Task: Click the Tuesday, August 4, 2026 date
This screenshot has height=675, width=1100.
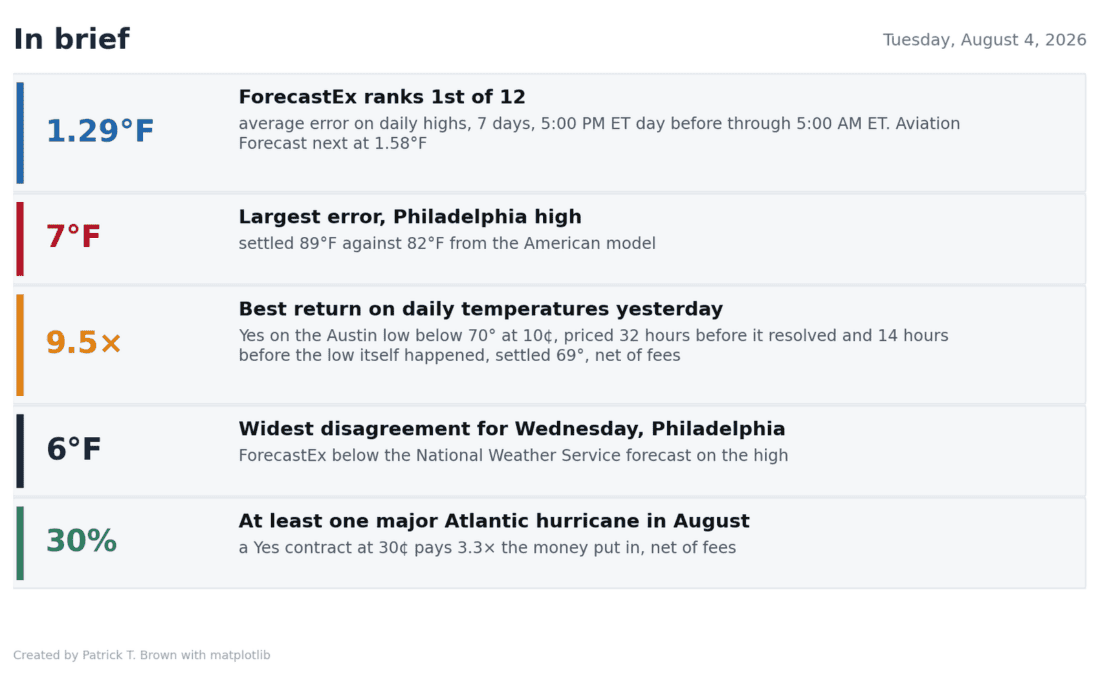Action: tap(984, 40)
